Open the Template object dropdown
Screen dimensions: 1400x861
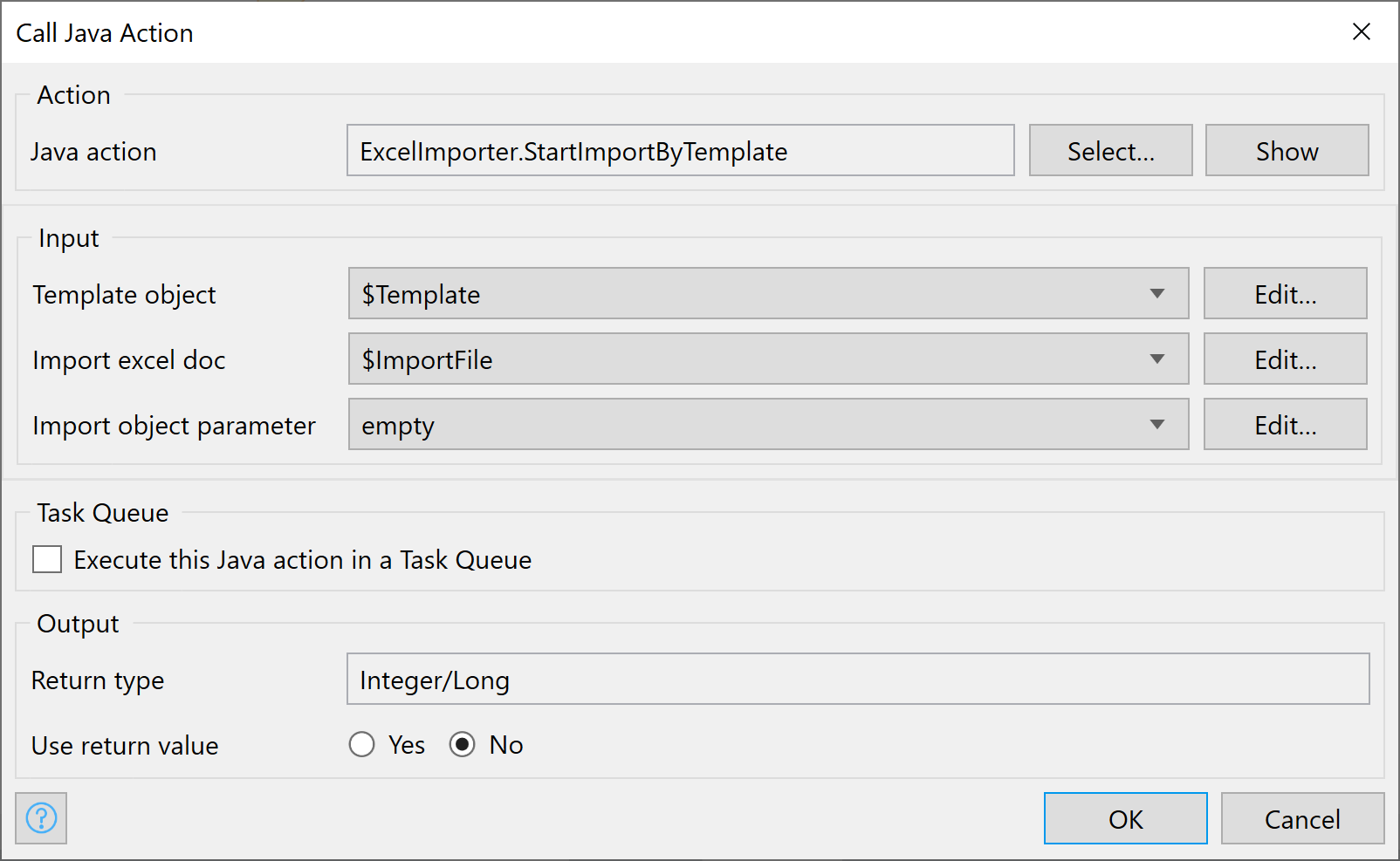point(768,294)
